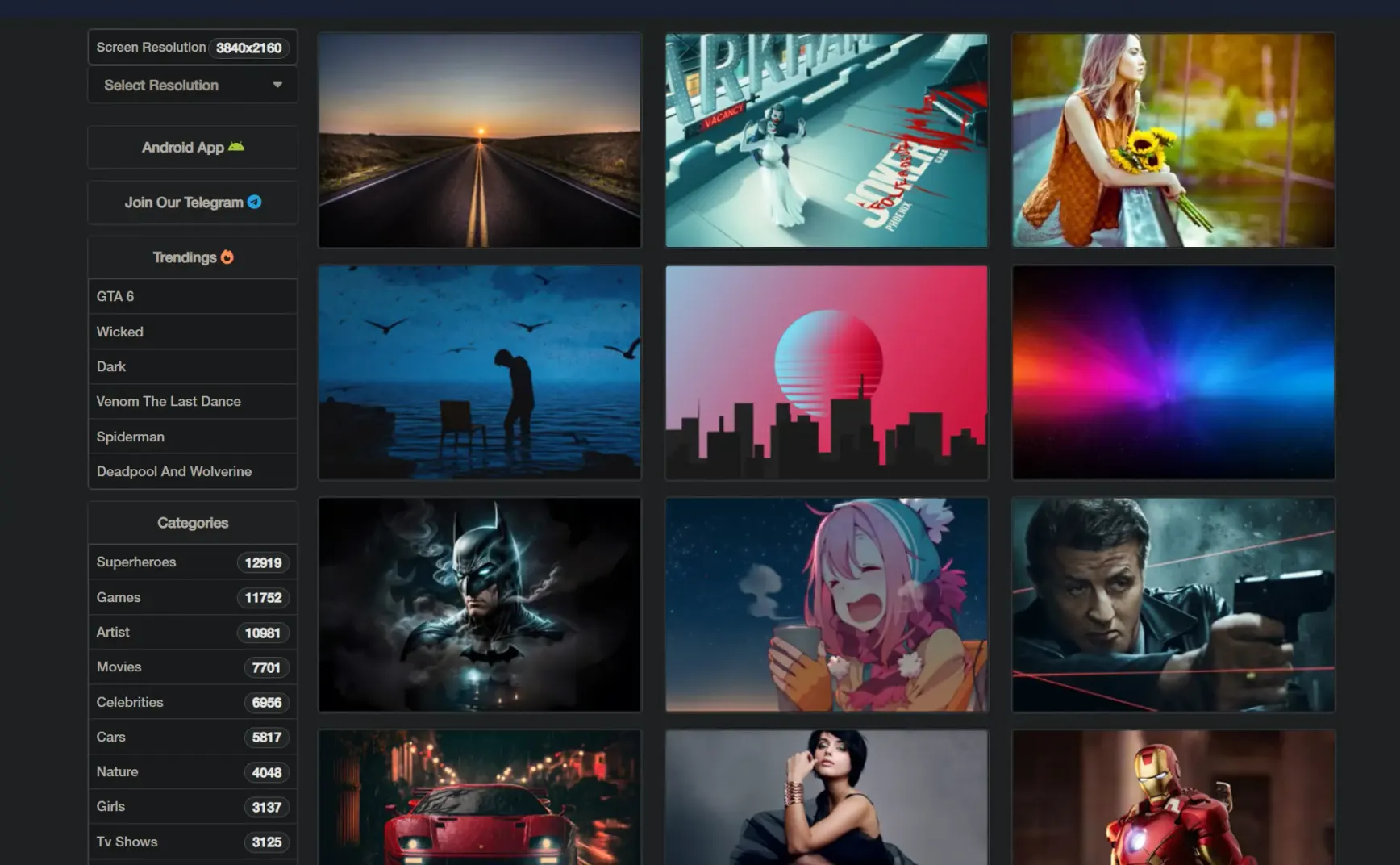The image size is (1400, 865).
Task: Click the Categories section header
Action: (193, 523)
